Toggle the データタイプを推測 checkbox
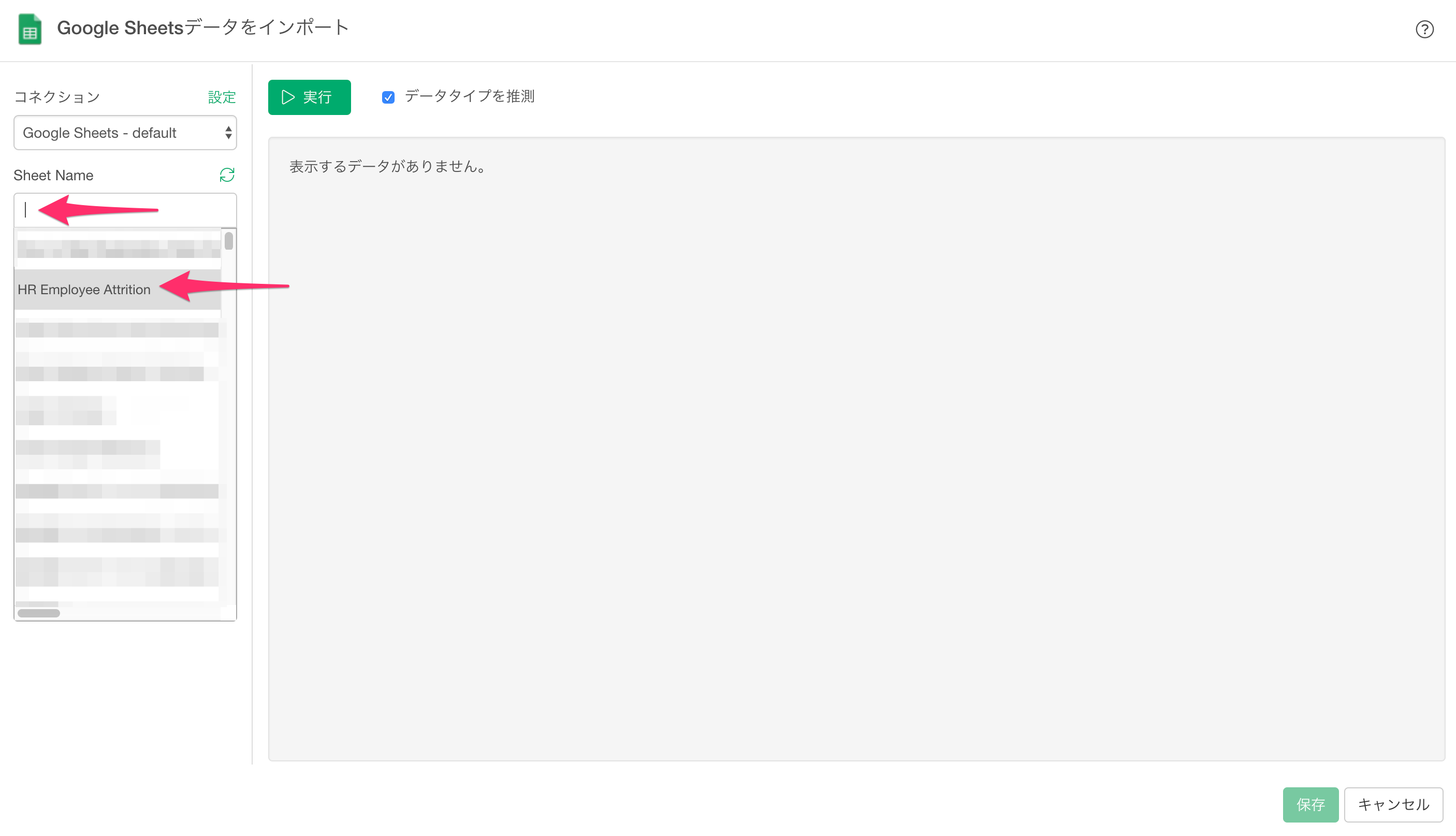This screenshot has width=1456, height=836. coord(388,97)
